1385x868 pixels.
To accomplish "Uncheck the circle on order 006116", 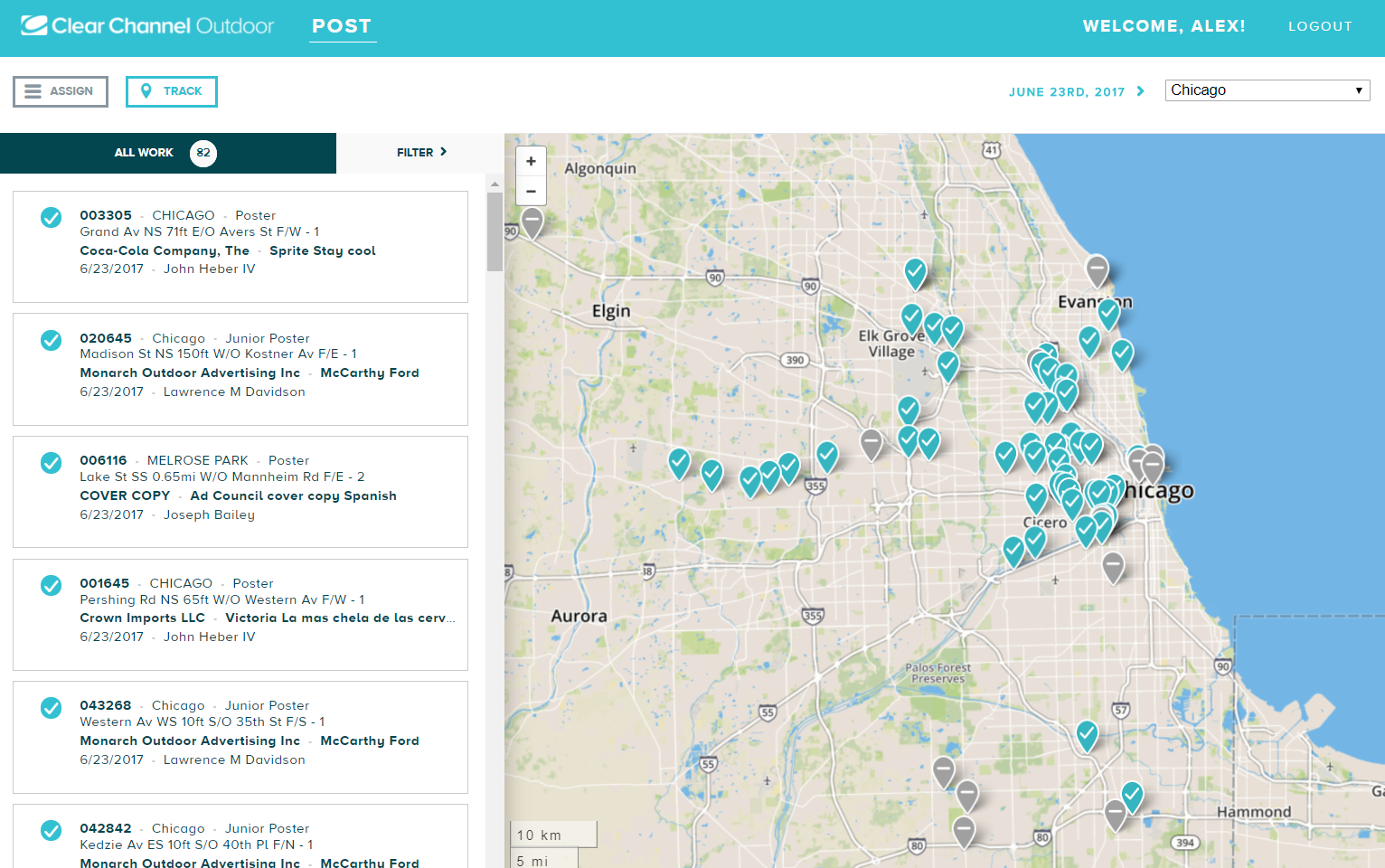I will [51, 462].
